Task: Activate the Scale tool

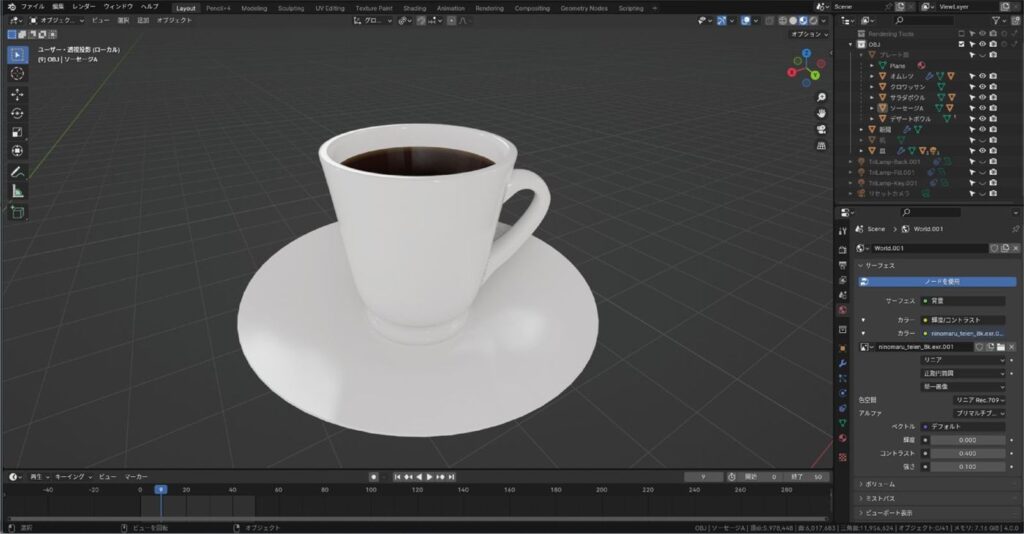Action: pyautogui.click(x=18, y=132)
